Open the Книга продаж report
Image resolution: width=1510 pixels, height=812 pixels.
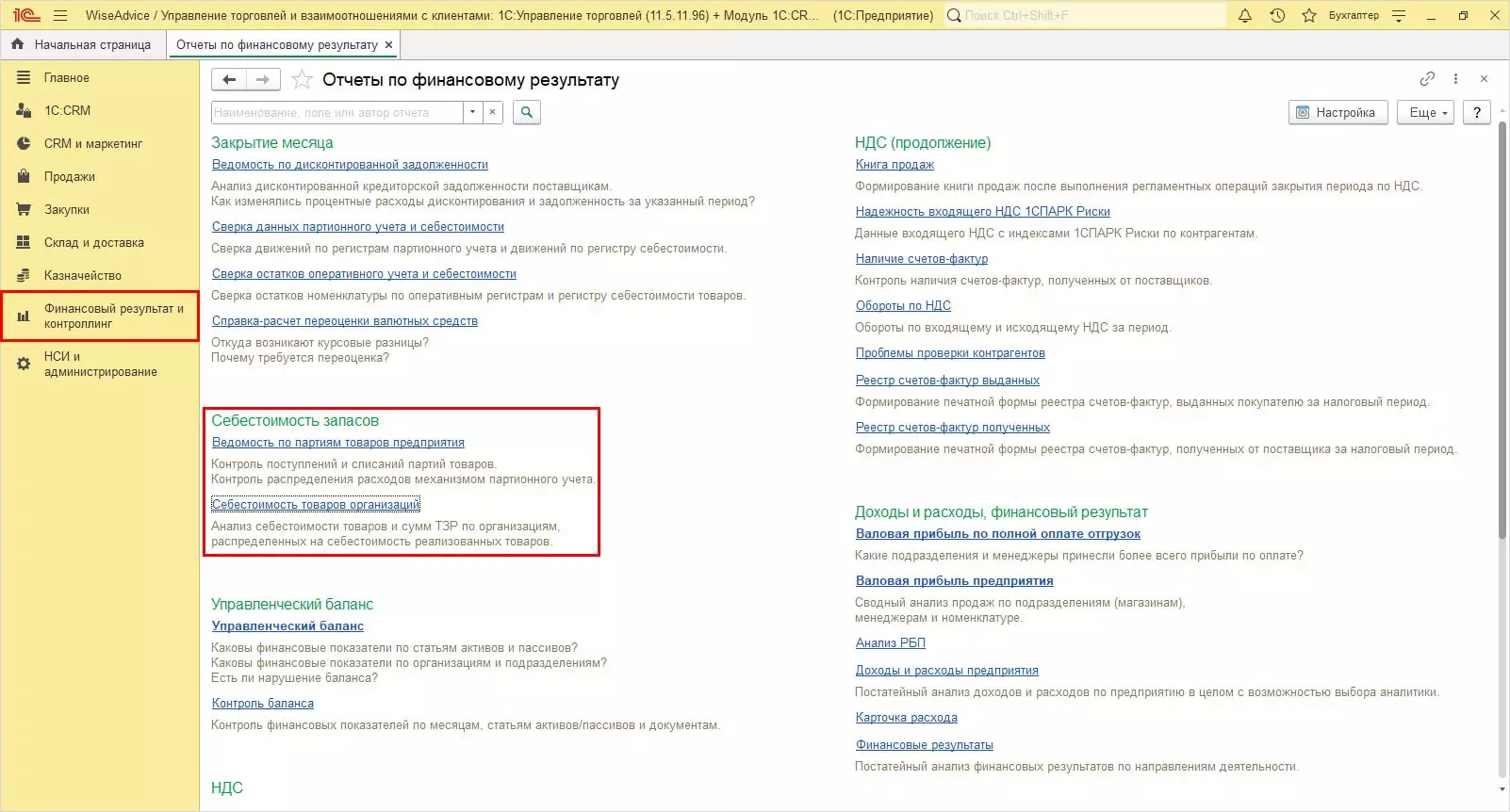[x=895, y=165]
